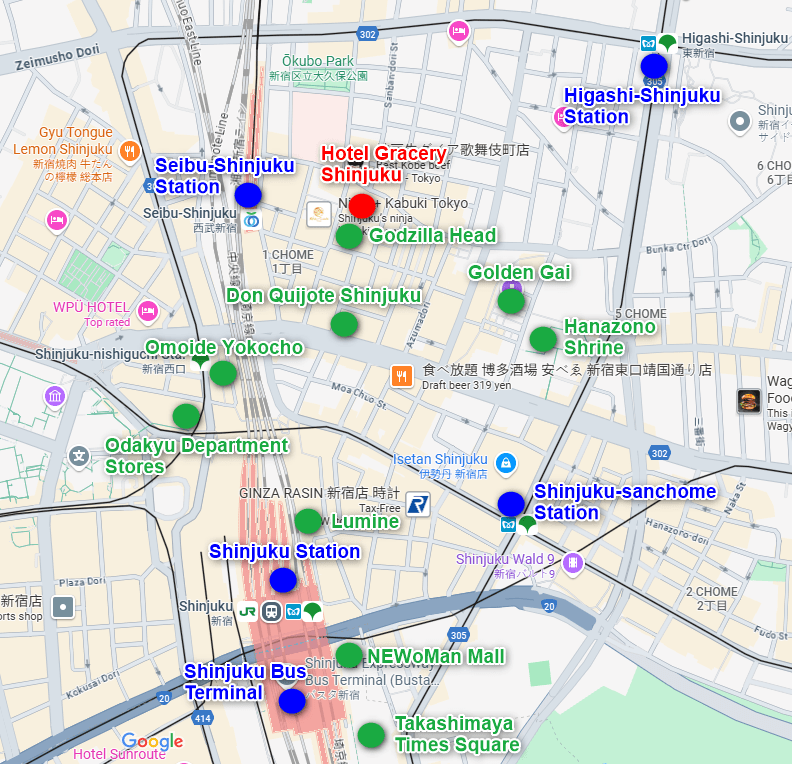Click the Shinjuku-sanchome blue metro logo
Viewport: 792px width, 764px height.
coord(508,525)
